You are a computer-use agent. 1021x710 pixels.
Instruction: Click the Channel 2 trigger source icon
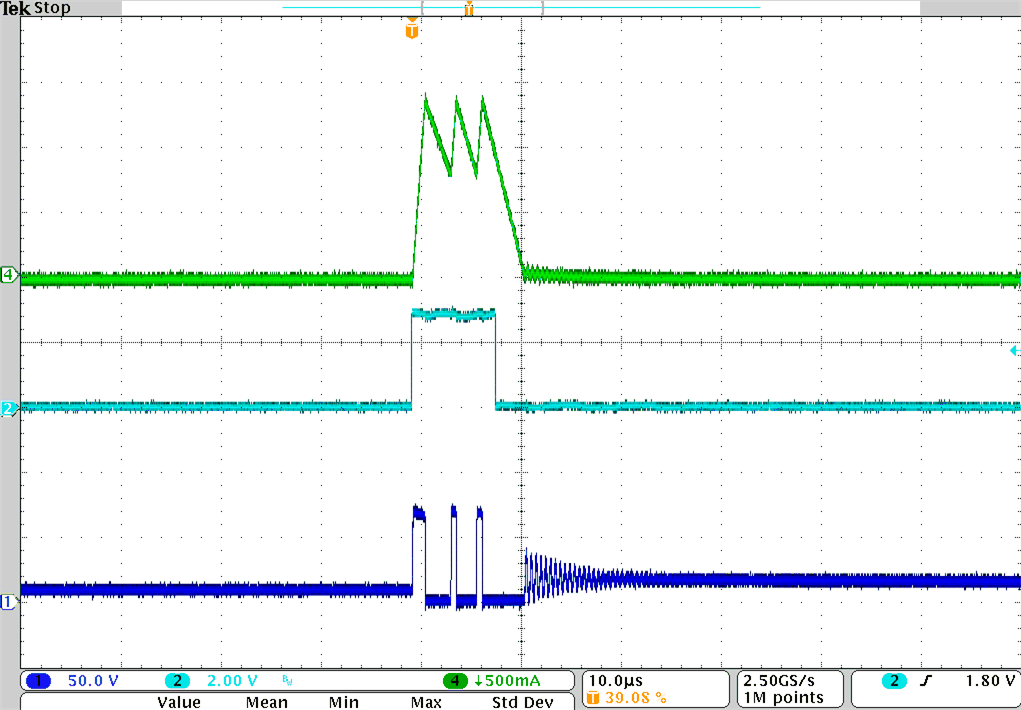pyautogui.click(x=894, y=681)
